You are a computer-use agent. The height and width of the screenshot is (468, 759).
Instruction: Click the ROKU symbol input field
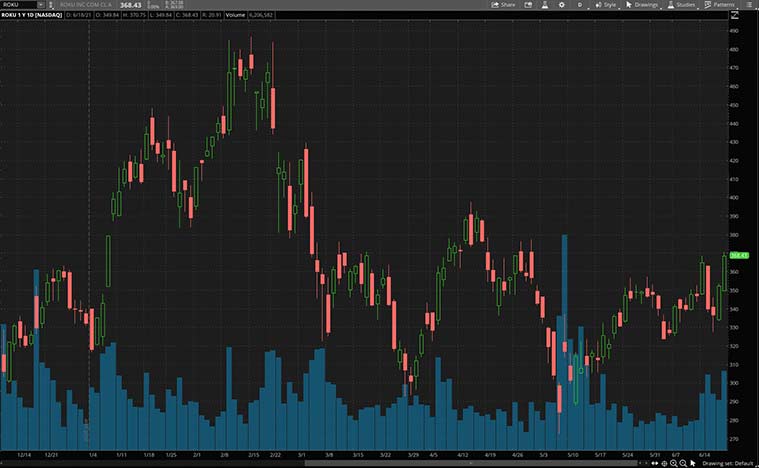click(x=18, y=5)
